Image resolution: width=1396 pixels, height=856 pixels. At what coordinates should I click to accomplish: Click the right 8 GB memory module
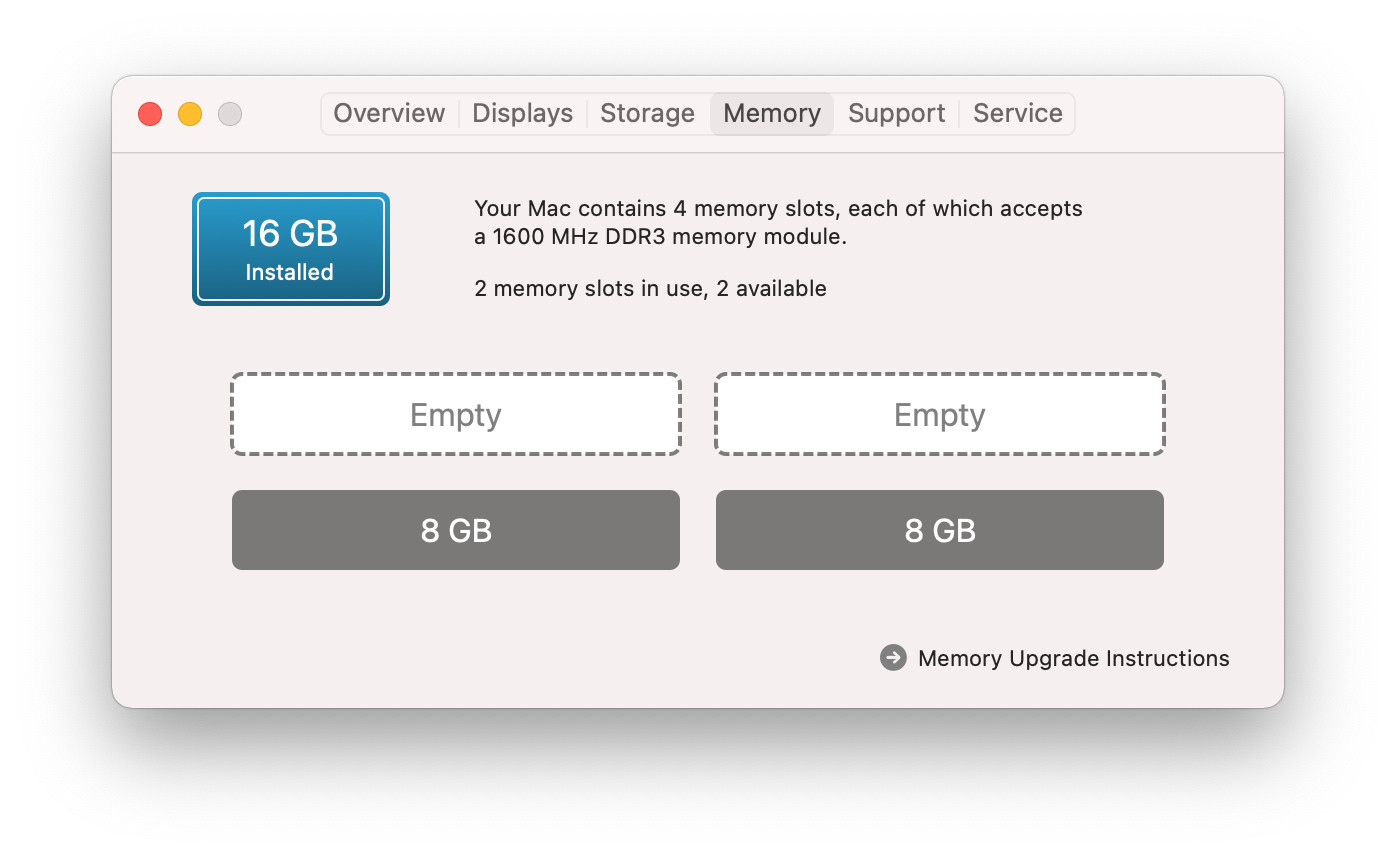point(940,530)
